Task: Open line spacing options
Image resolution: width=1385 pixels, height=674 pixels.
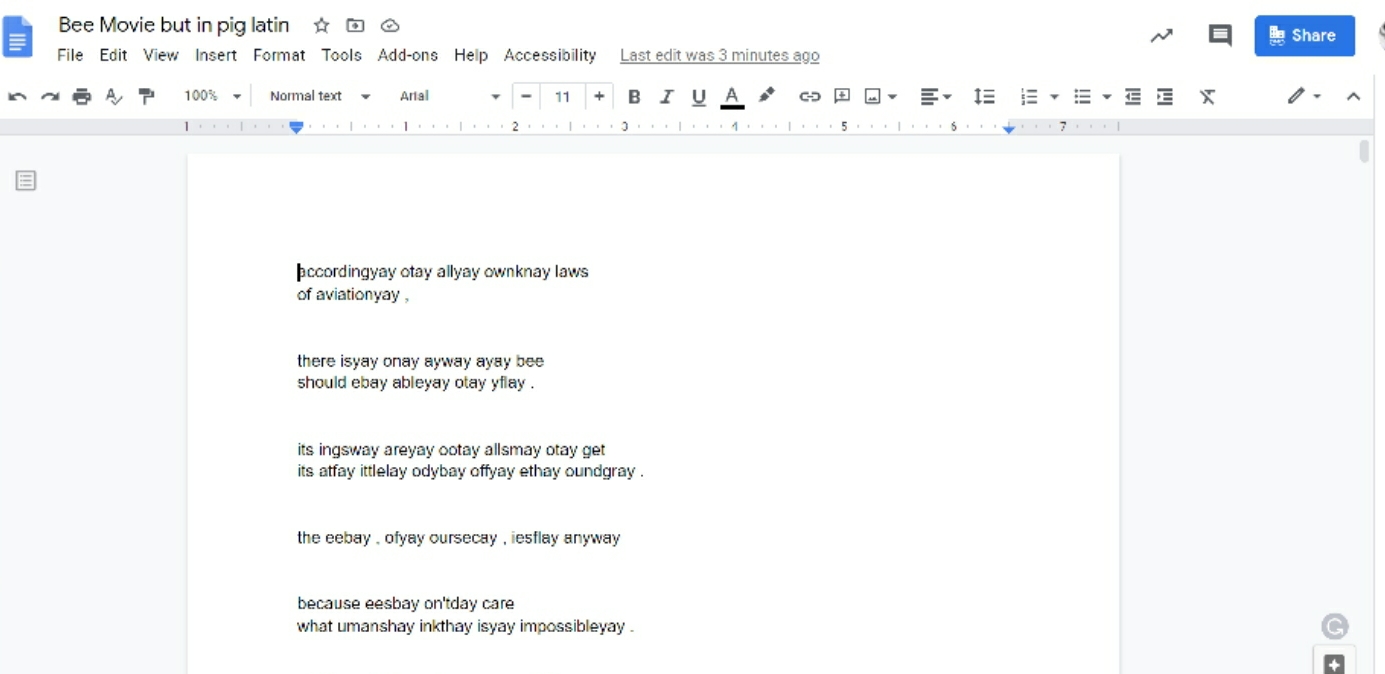Action: pyautogui.click(x=985, y=96)
